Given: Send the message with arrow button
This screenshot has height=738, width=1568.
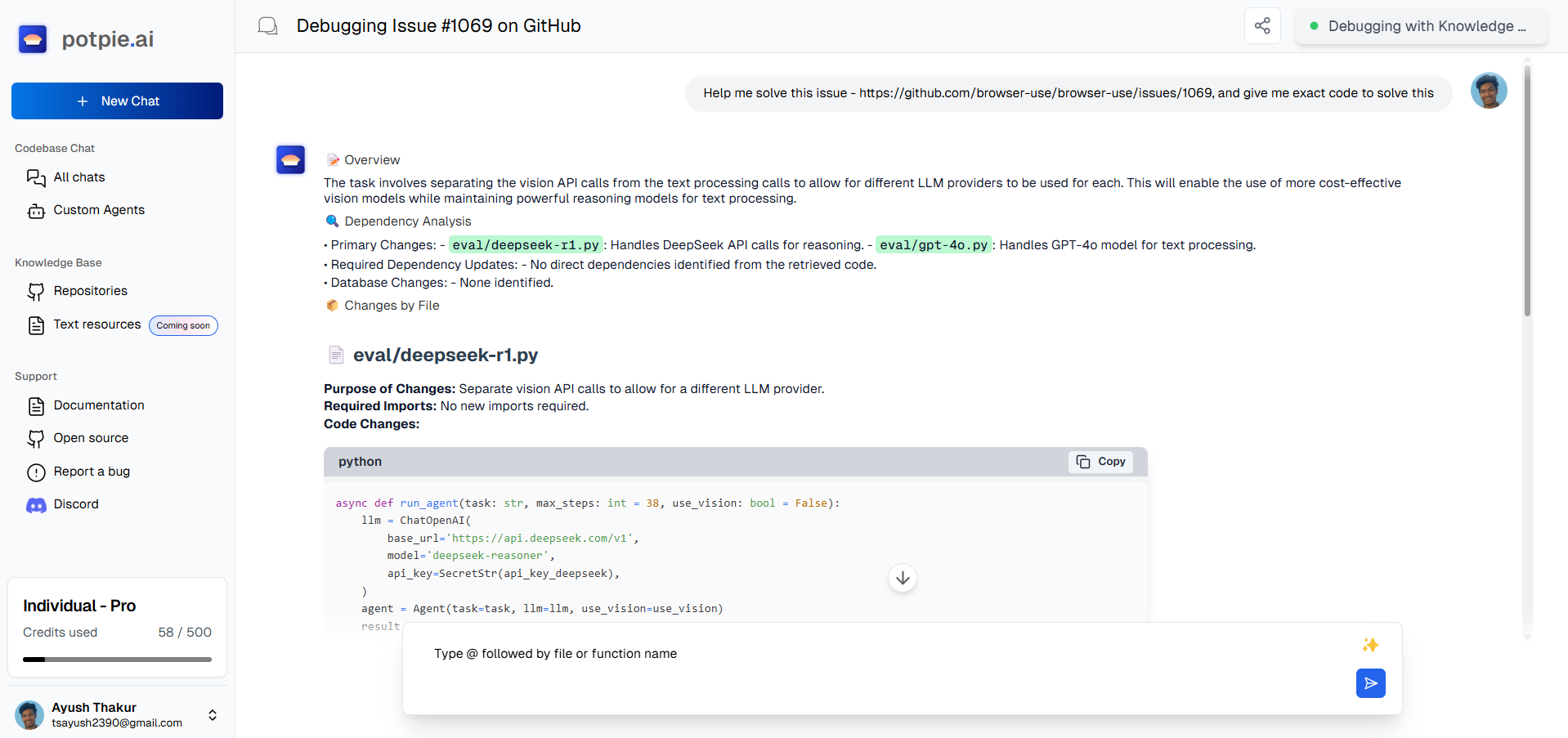Looking at the screenshot, I should click(1370, 683).
